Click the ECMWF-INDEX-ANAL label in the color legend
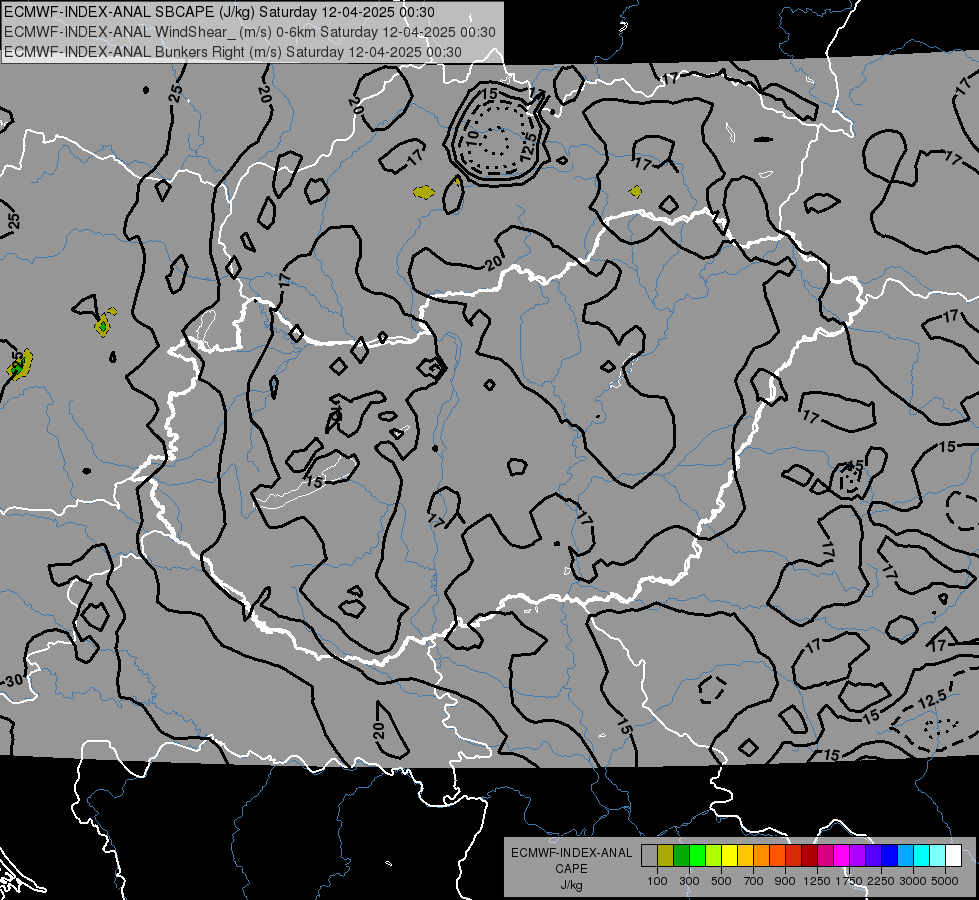Viewport: 979px width, 900px height. [571, 853]
